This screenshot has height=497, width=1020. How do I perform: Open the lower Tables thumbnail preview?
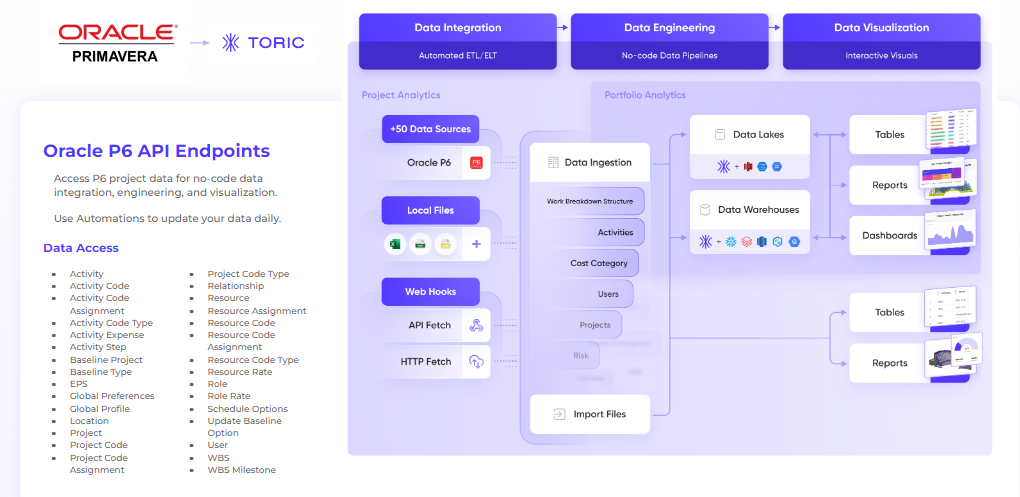tap(950, 306)
